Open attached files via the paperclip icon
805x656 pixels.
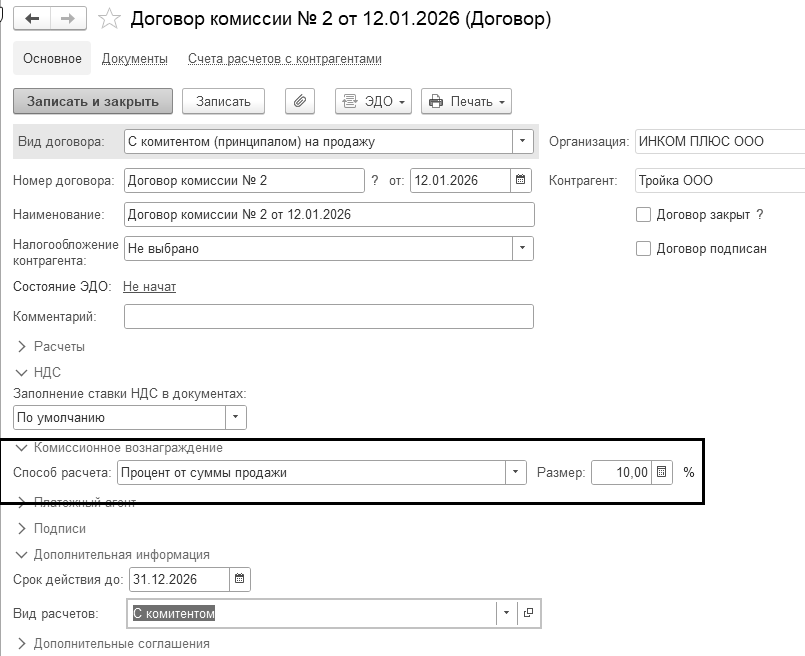click(x=300, y=101)
